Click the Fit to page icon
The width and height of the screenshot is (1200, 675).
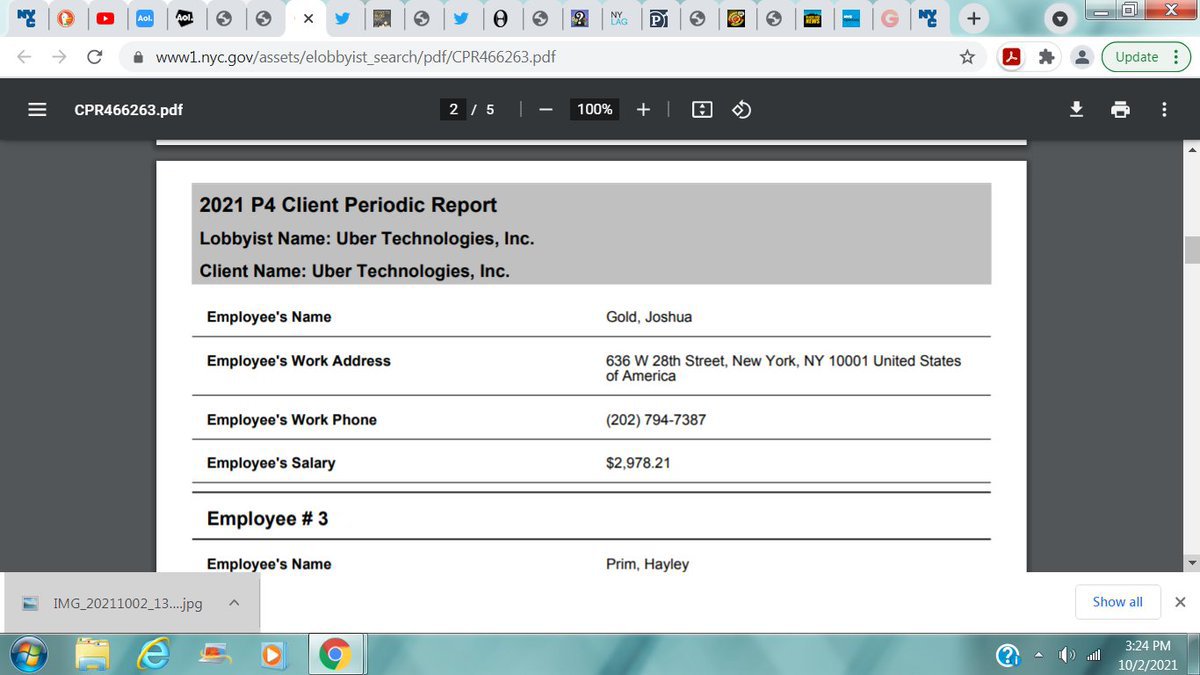[702, 110]
